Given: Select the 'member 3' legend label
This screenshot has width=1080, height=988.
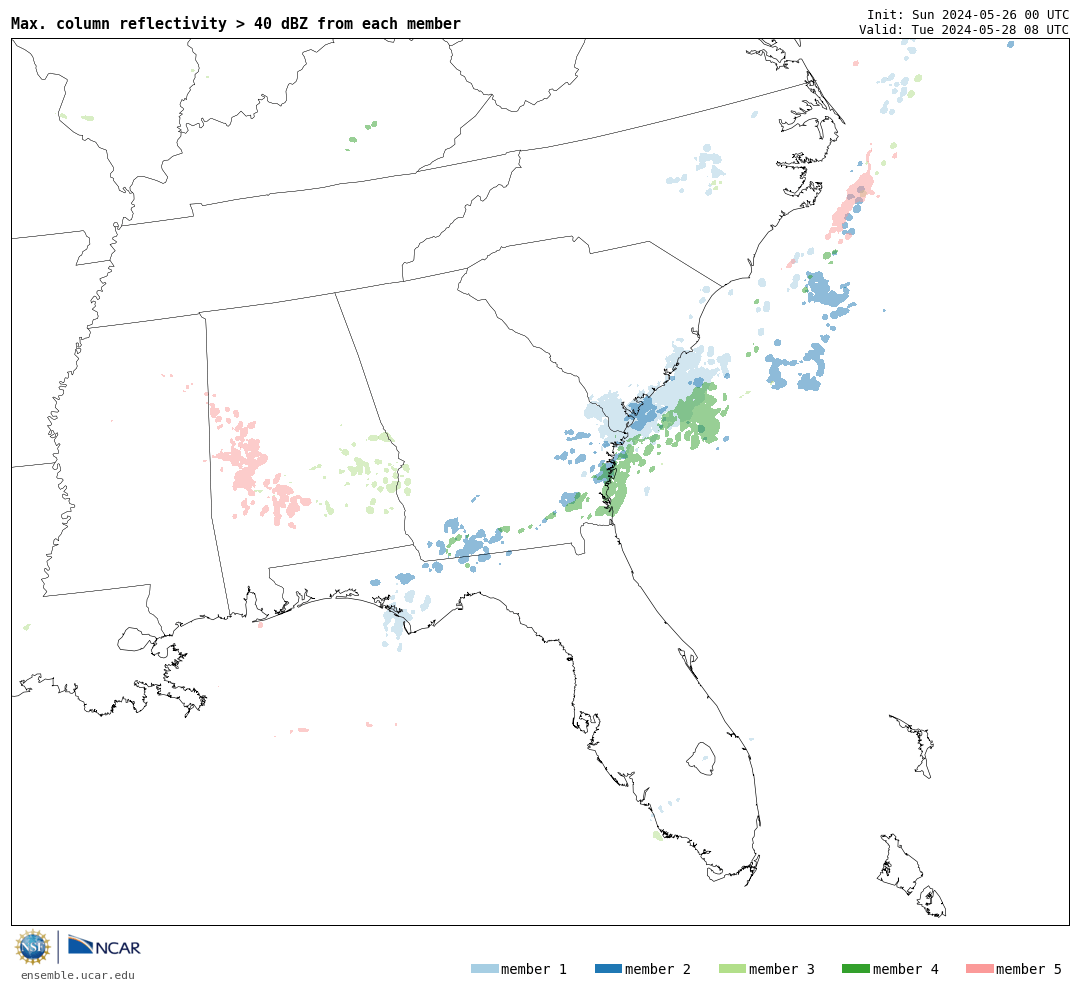Looking at the screenshot, I should pos(782,969).
